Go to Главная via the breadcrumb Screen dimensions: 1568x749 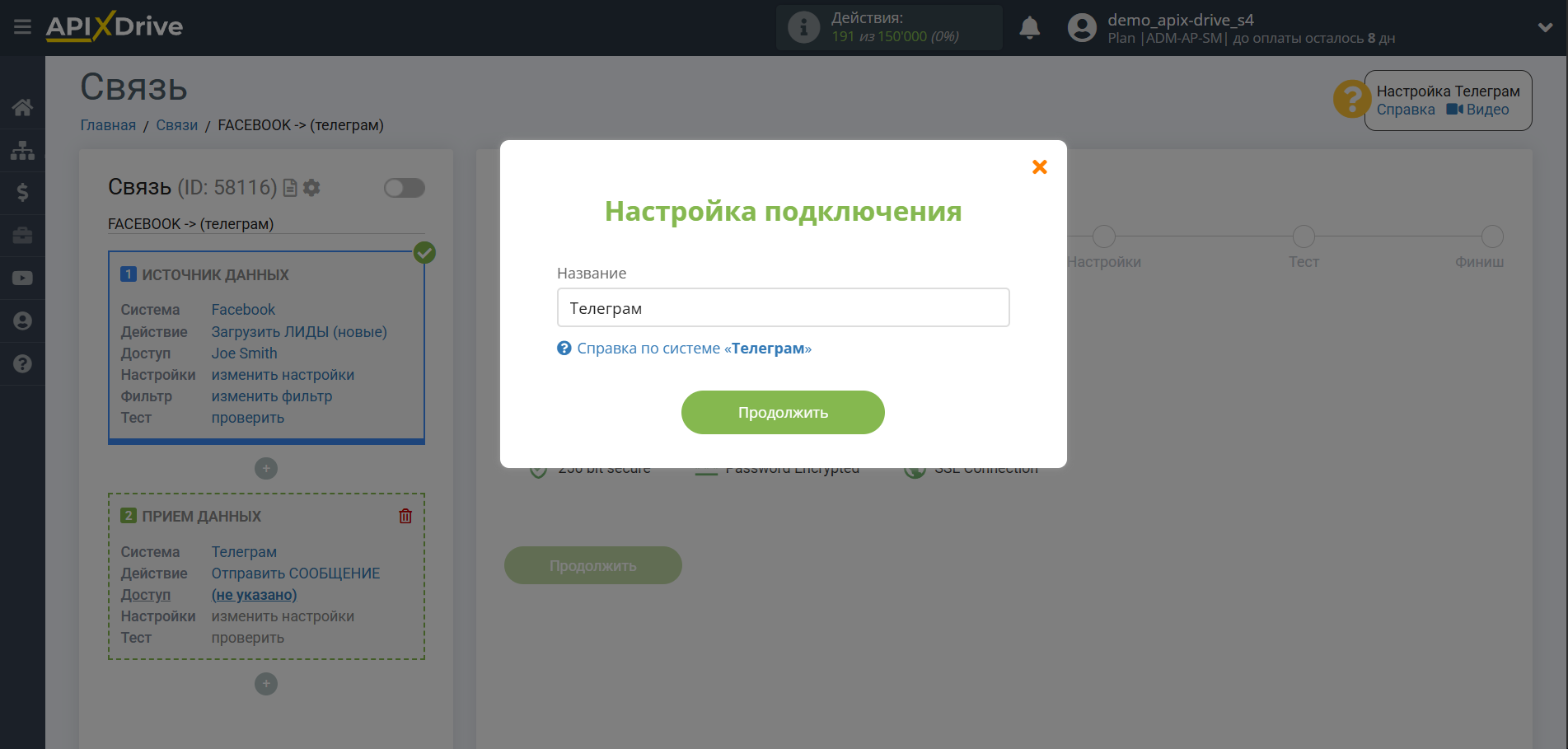[x=107, y=124]
